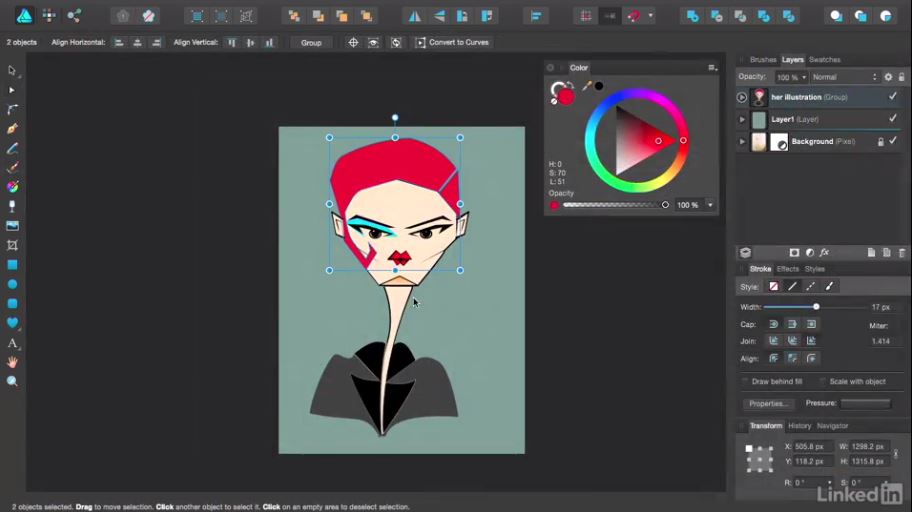Screen dimensions: 912x512
Task: Click the transform anchor point selector
Action: (x=760, y=458)
